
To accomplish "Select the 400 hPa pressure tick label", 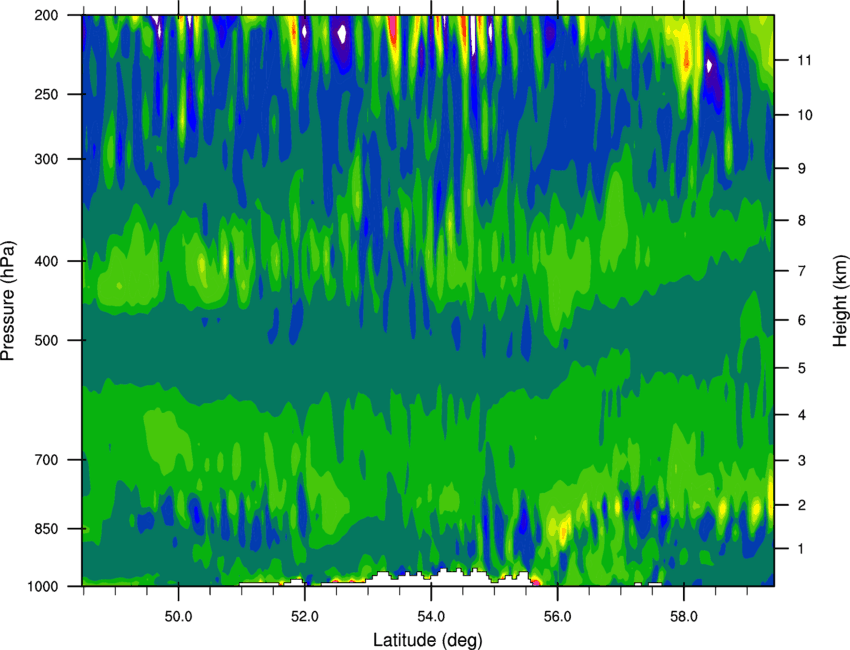I will 47,261.
